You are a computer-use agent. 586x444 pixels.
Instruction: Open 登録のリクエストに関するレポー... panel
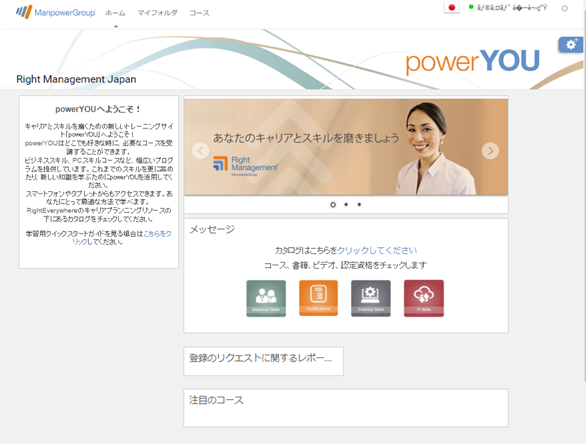pyautogui.click(x=263, y=361)
